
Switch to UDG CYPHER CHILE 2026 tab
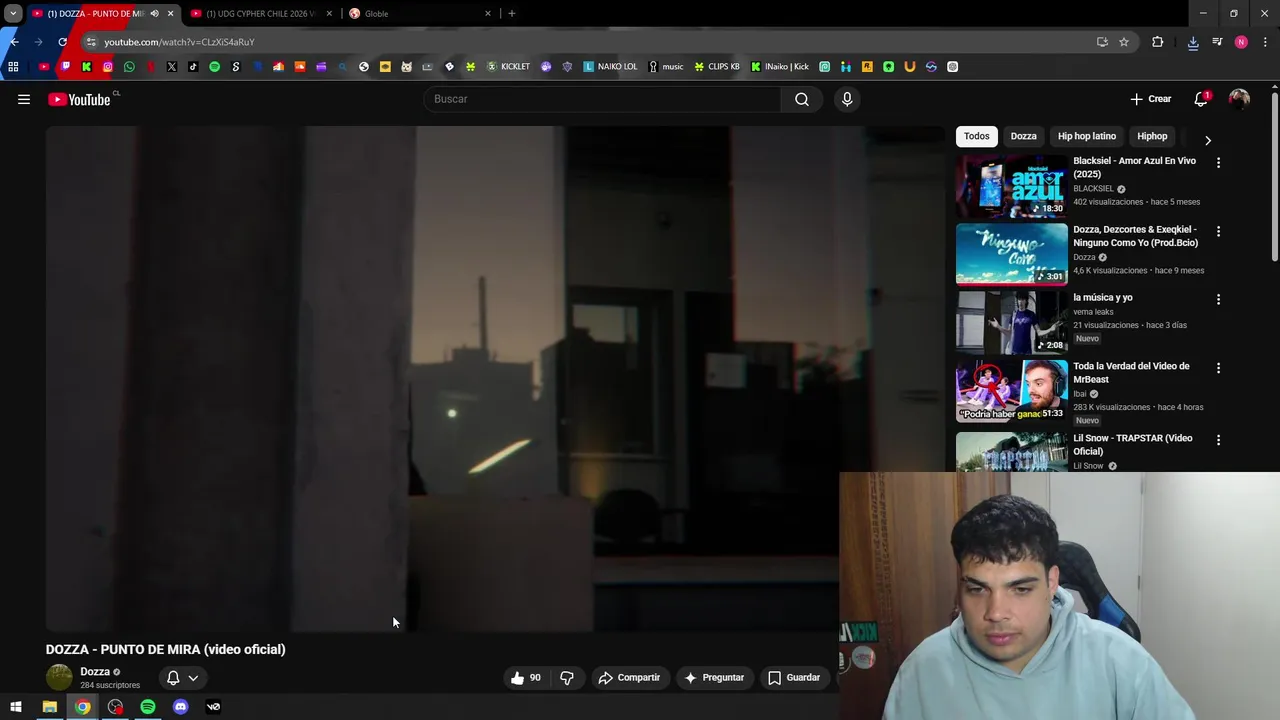pyautogui.click(x=260, y=14)
